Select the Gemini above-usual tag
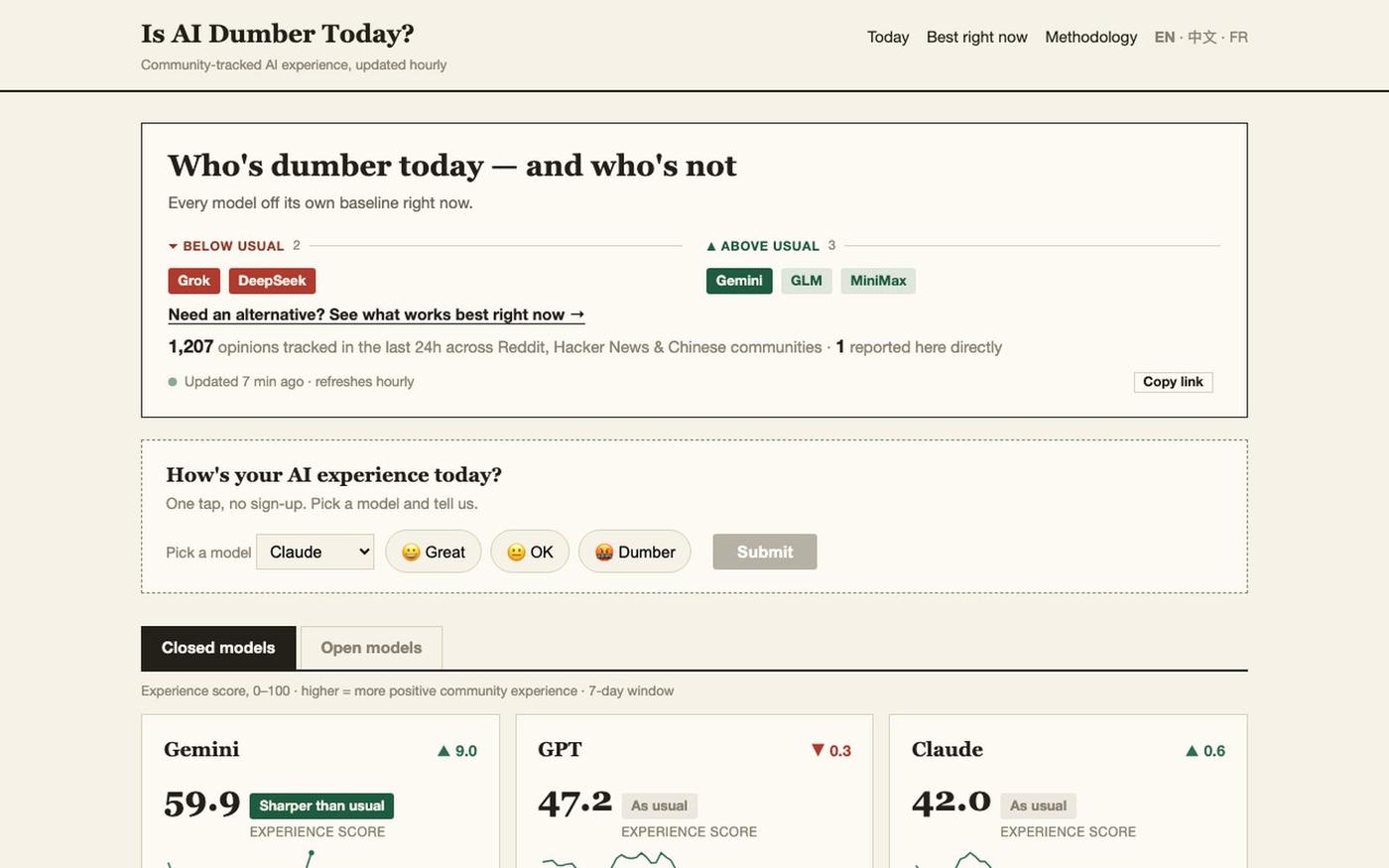 point(739,281)
